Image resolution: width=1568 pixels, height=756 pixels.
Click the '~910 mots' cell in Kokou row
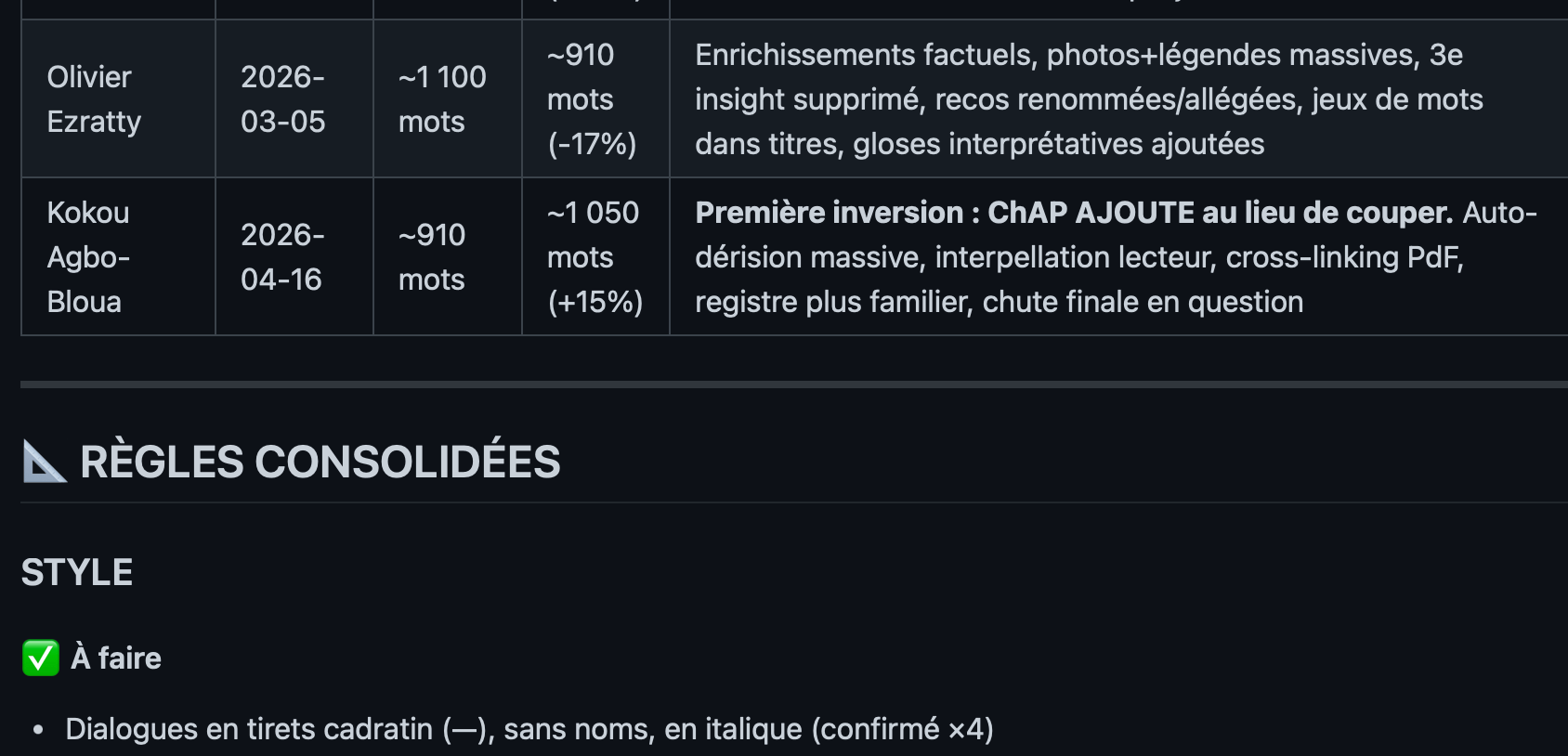(448, 257)
